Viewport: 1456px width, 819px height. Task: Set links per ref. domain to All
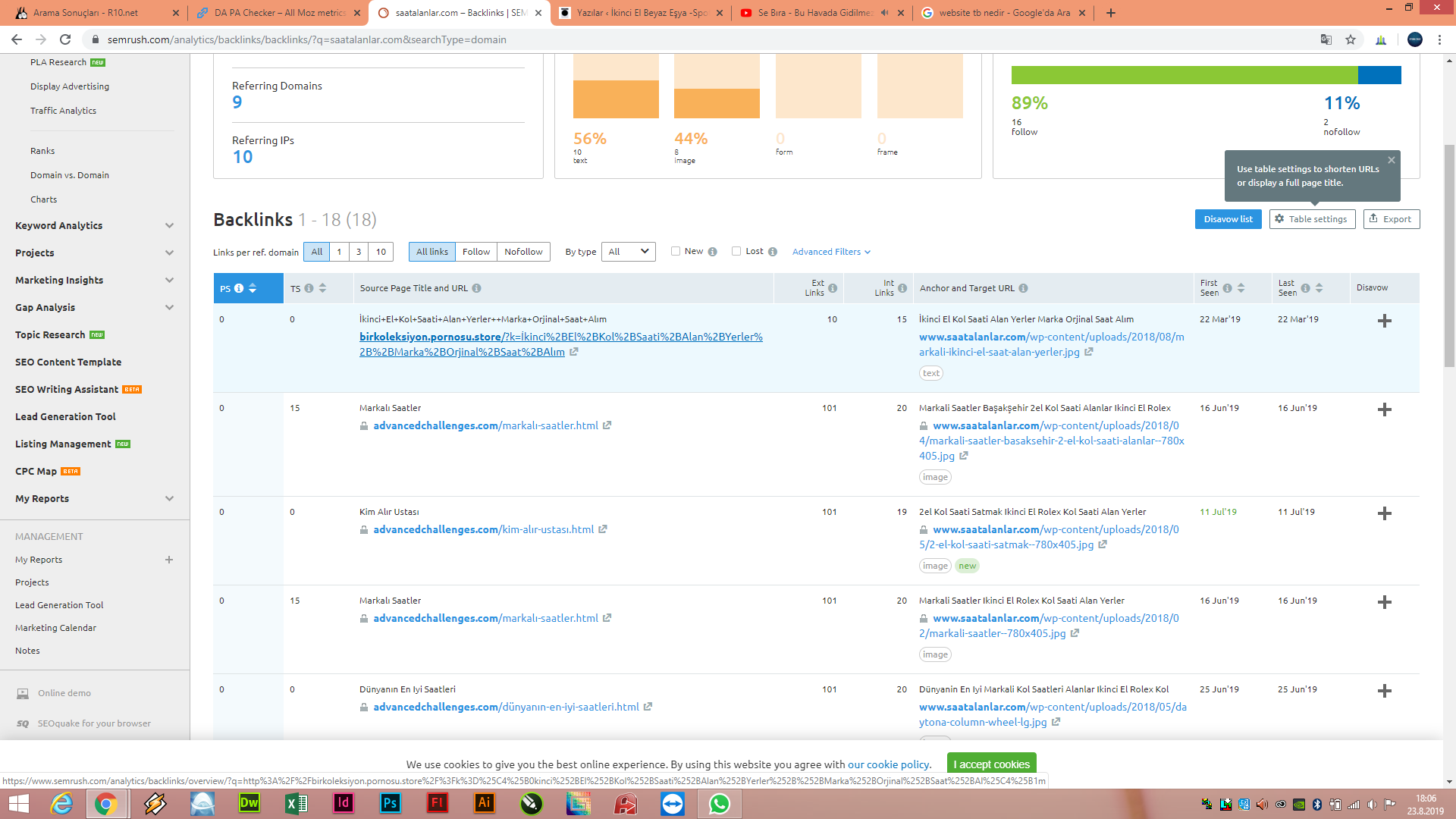point(317,252)
